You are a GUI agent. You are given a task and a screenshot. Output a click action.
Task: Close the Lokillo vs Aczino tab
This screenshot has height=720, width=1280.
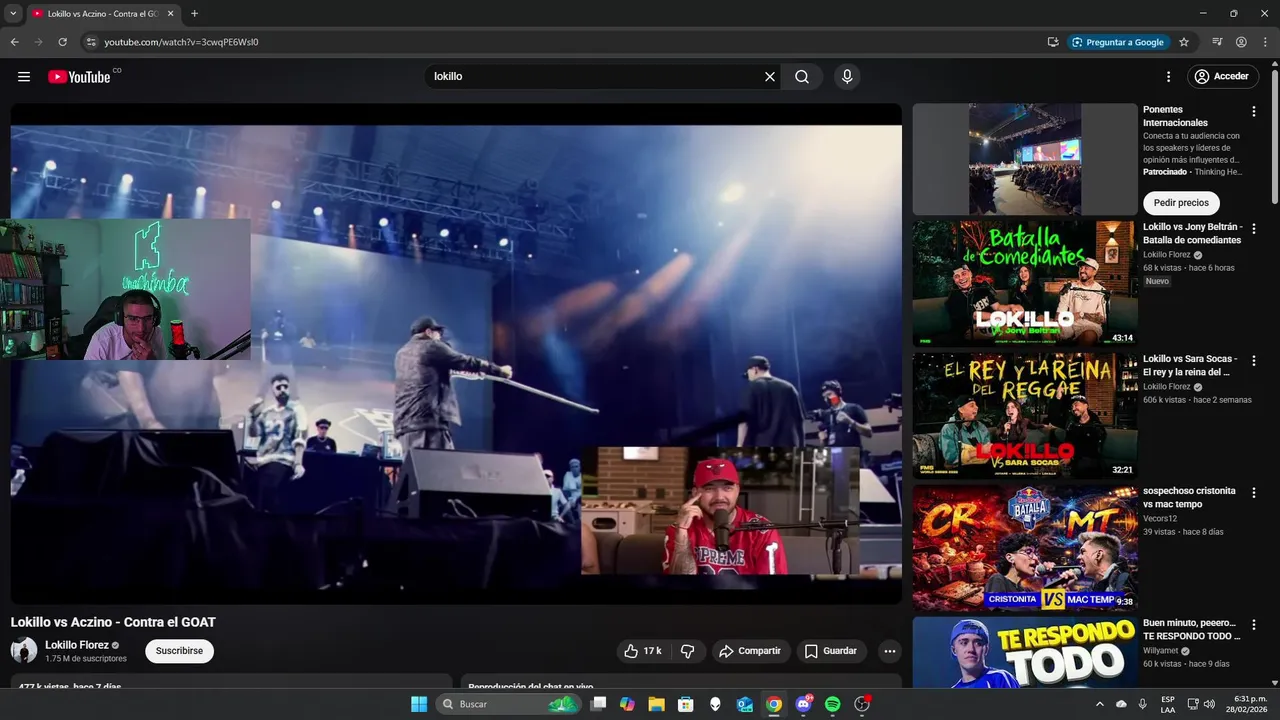click(x=170, y=14)
